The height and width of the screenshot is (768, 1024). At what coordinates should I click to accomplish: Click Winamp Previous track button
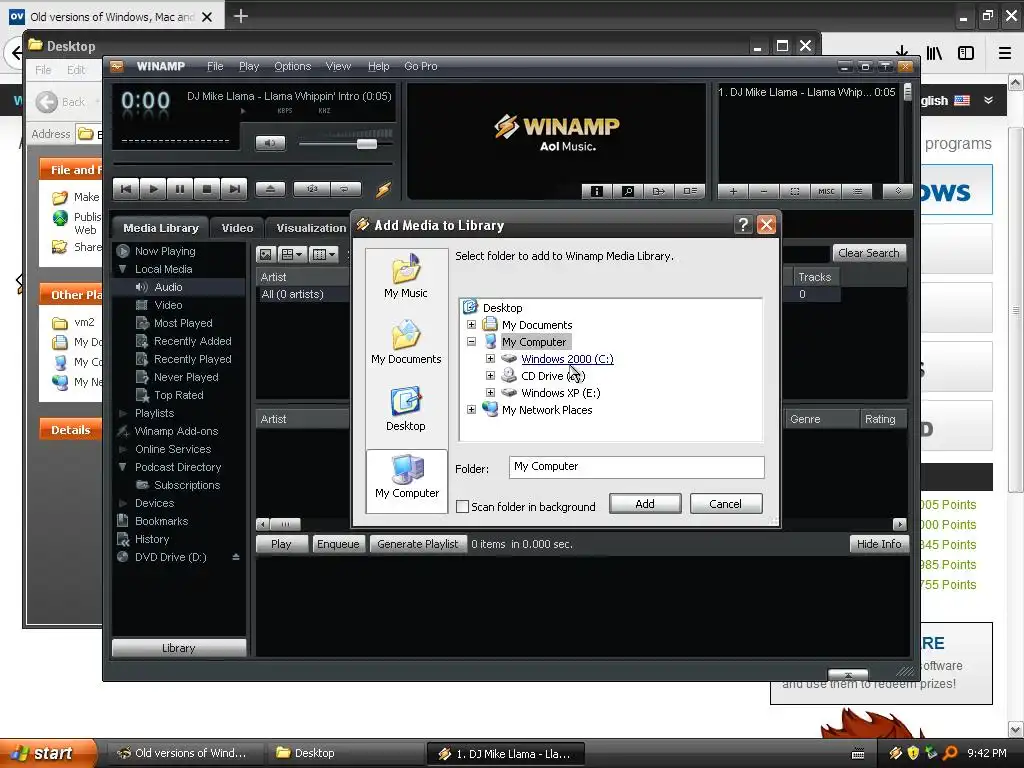click(126, 189)
